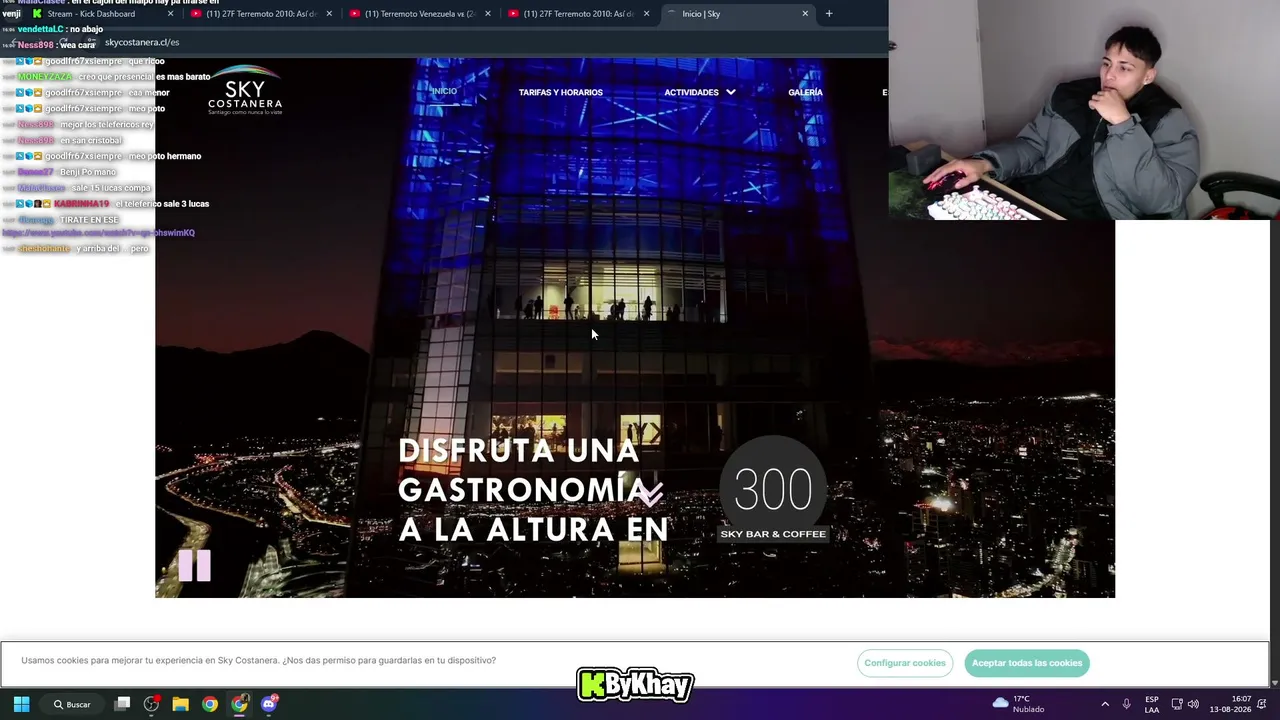Open the Windows Start menu

(21, 704)
